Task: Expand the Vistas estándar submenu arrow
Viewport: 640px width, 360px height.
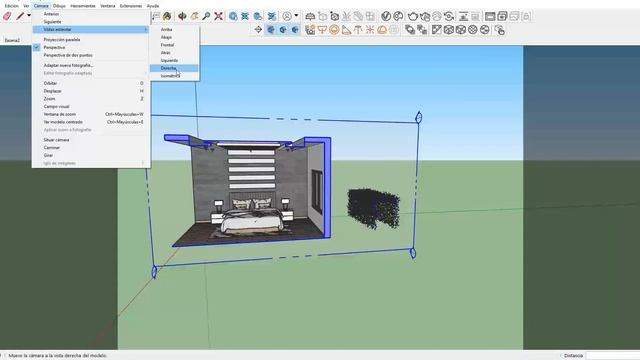Action: (146, 29)
